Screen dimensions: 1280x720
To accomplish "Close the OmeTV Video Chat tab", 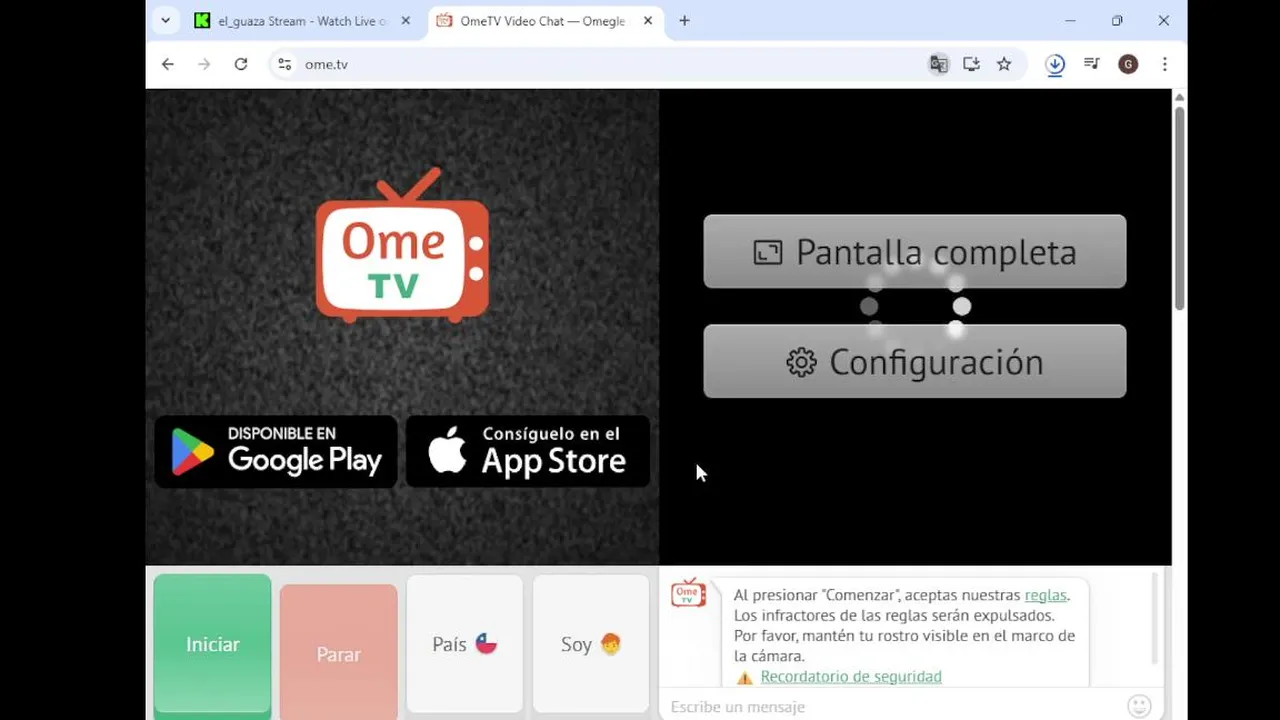I will [648, 21].
